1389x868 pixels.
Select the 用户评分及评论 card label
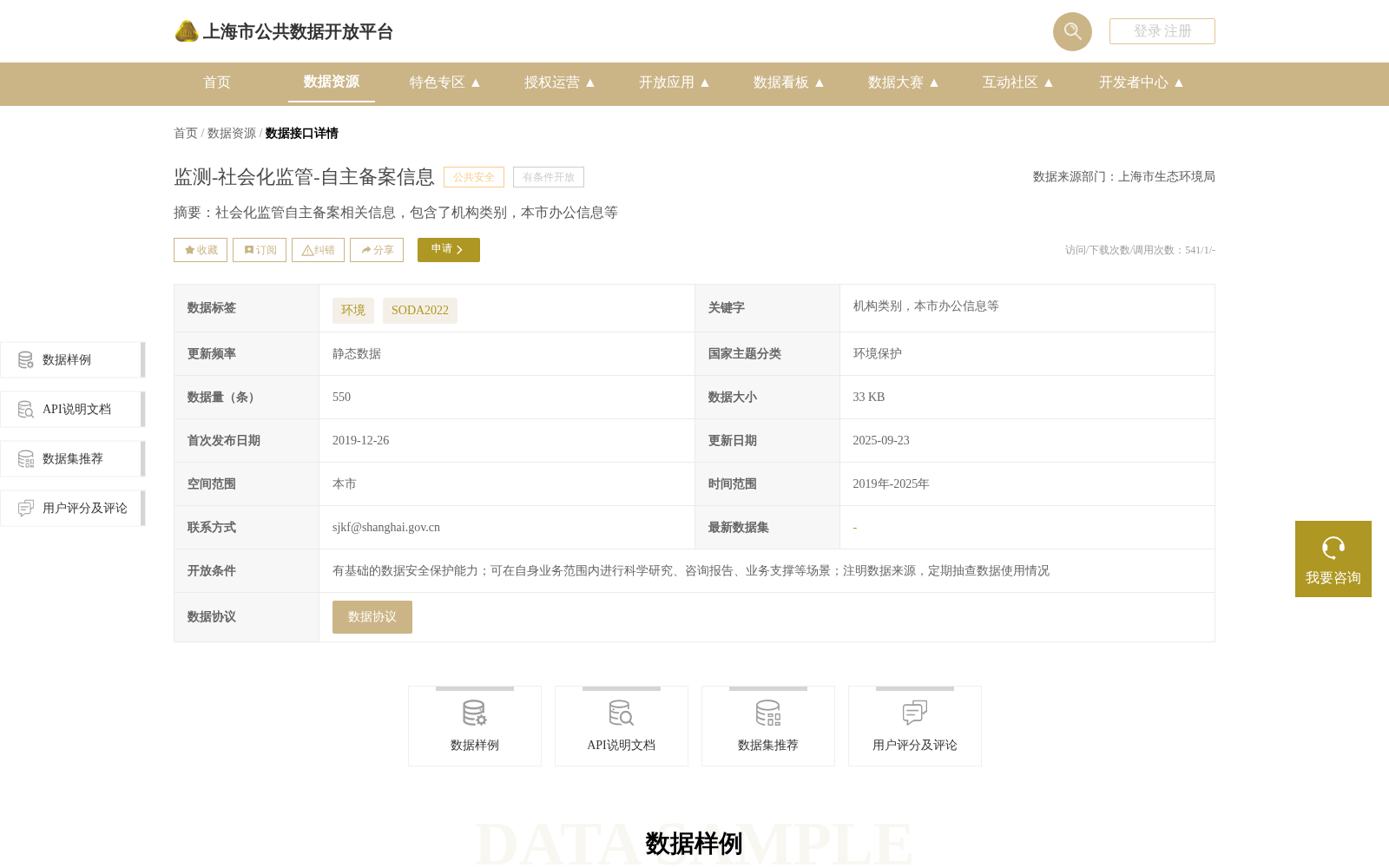point(915,745)
